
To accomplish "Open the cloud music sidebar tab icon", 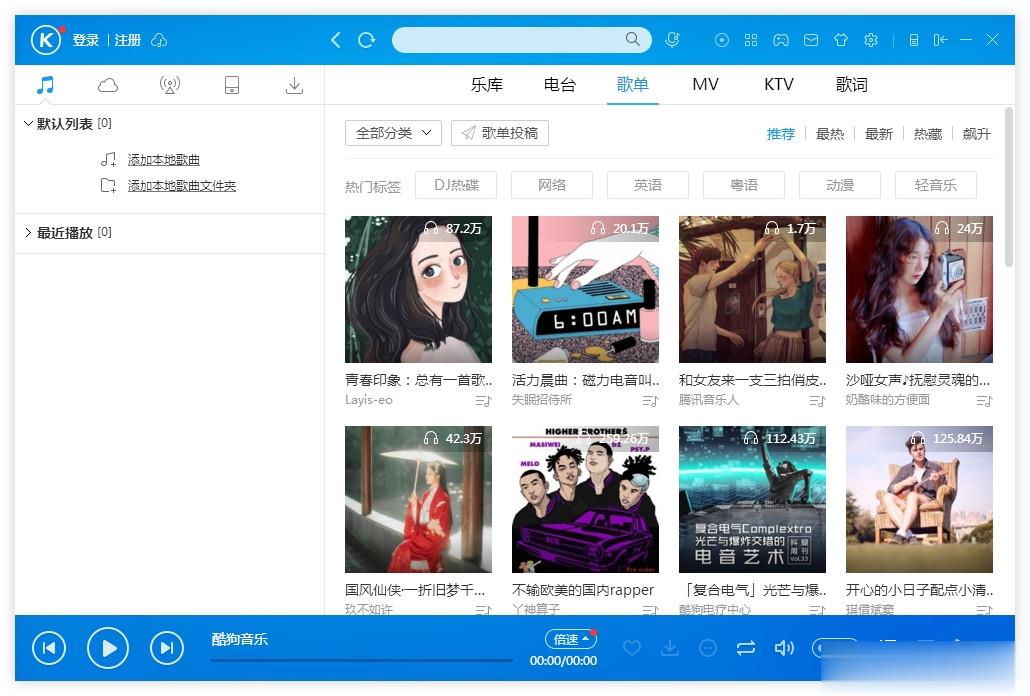I will [x=108, y=85].
